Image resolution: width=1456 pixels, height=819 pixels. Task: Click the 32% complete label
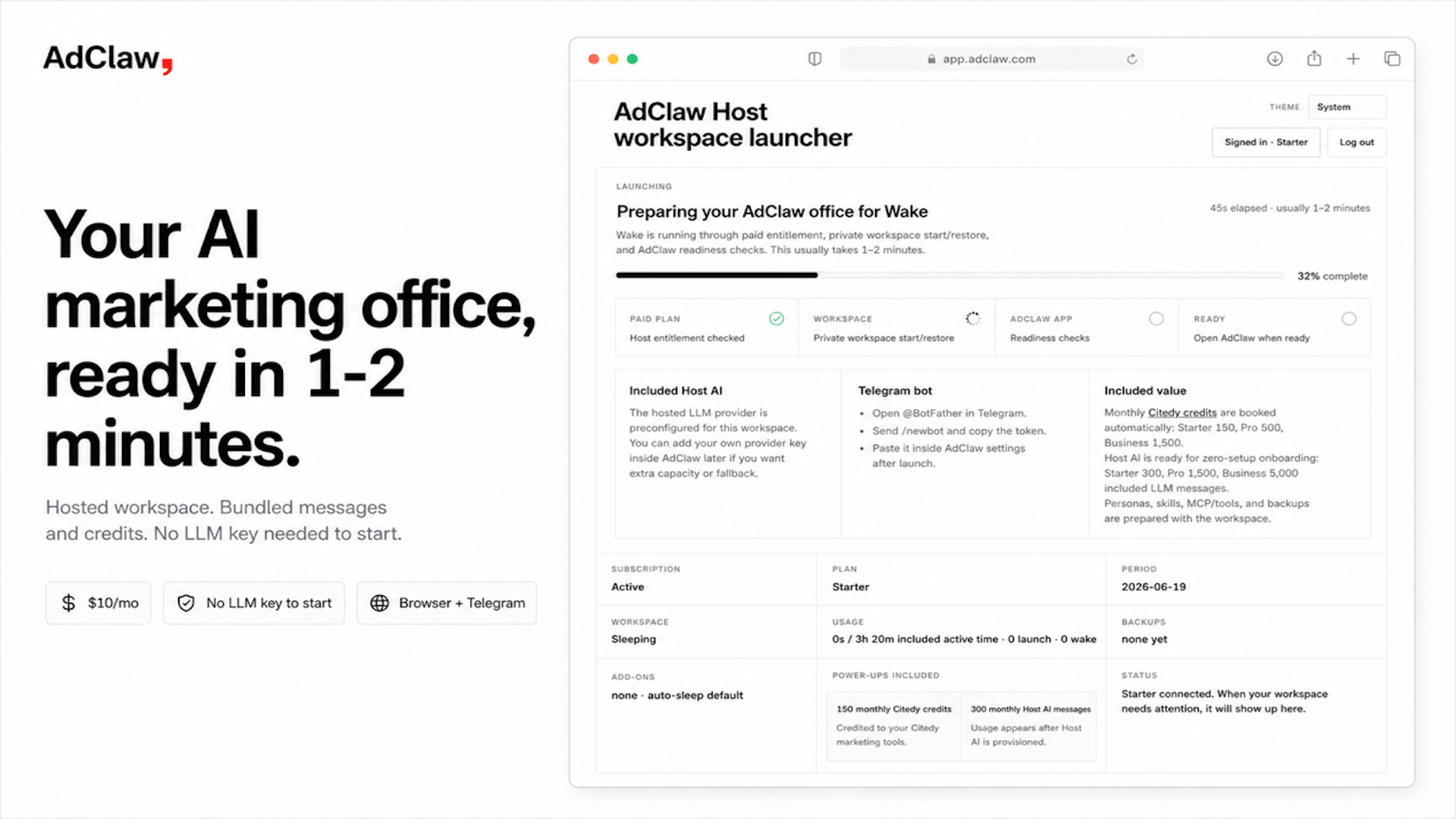point(1332,276)
